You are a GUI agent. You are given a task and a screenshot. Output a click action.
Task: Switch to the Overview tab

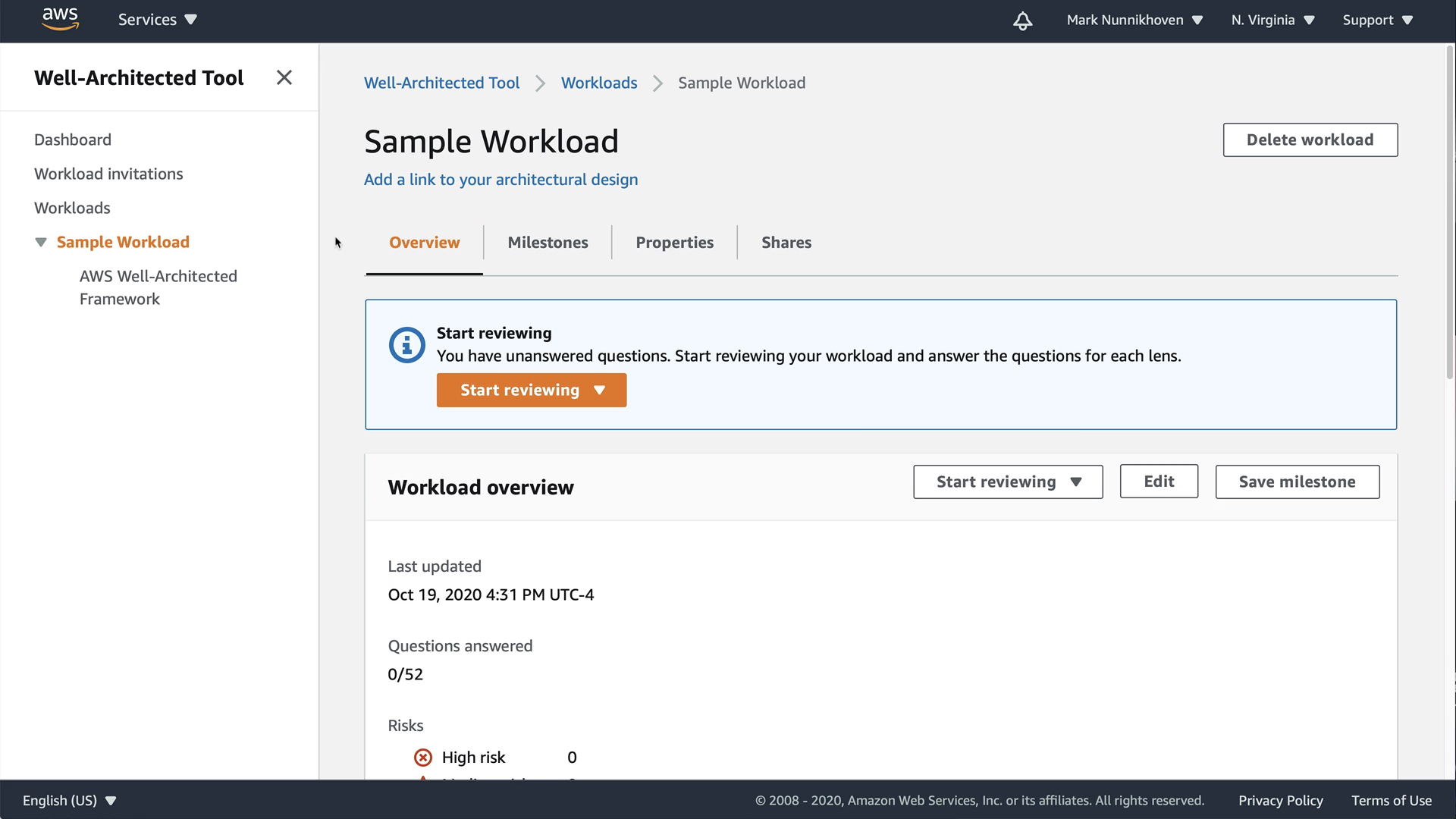coord(424,243)
